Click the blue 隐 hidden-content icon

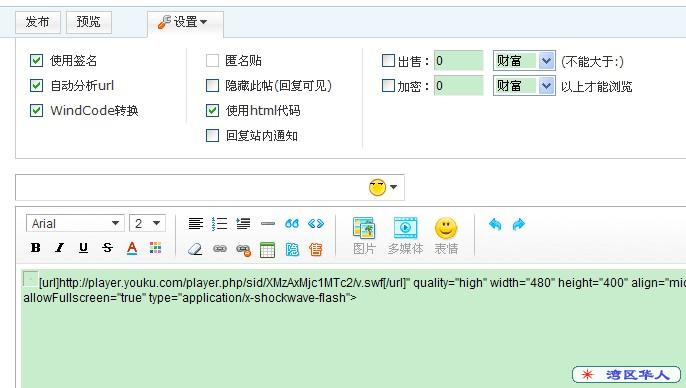tap(292, 249)
